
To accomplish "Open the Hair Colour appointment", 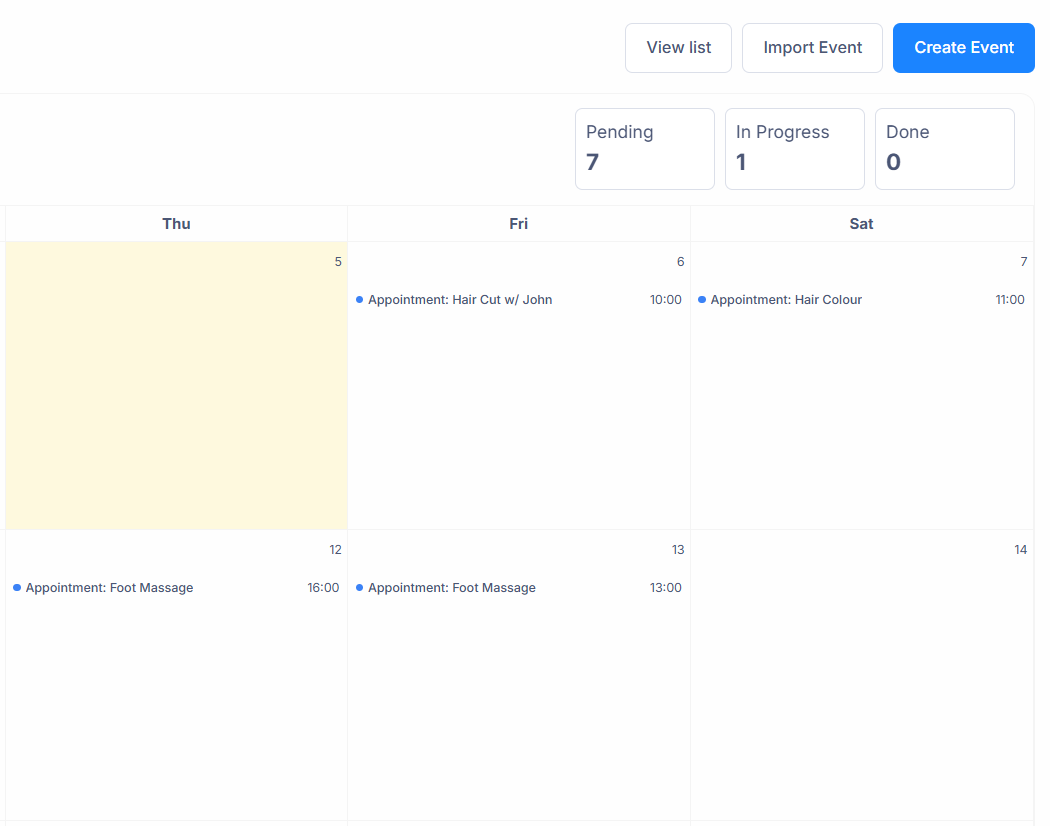I will [x=786, y=300].
